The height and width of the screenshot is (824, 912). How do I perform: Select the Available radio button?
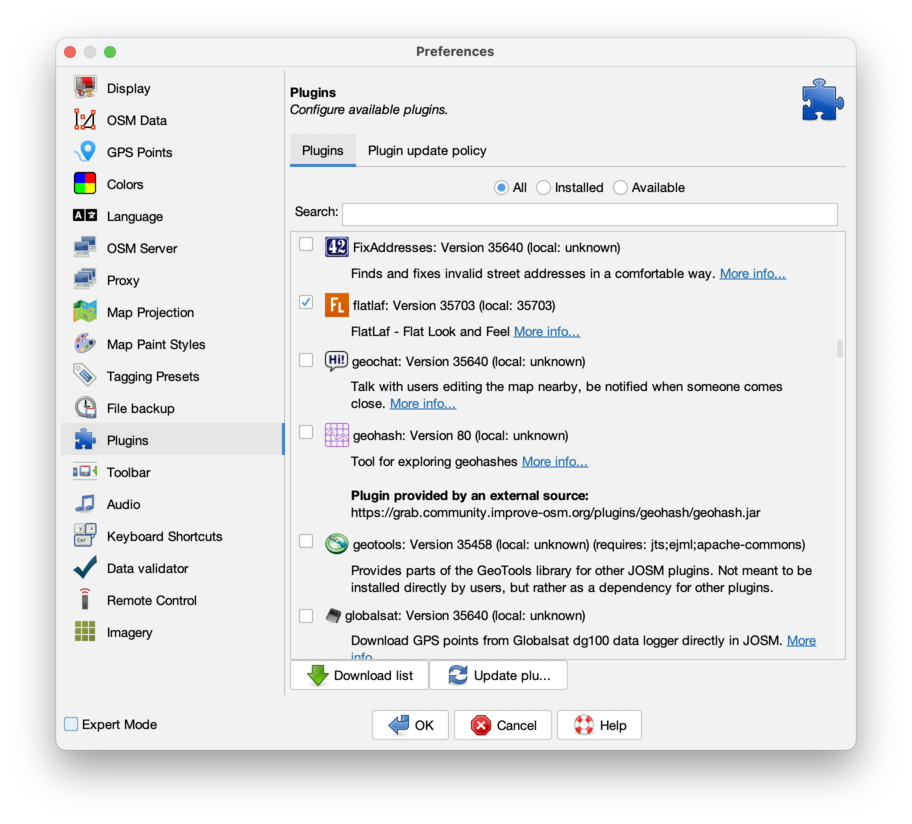[x=621, y=187]
